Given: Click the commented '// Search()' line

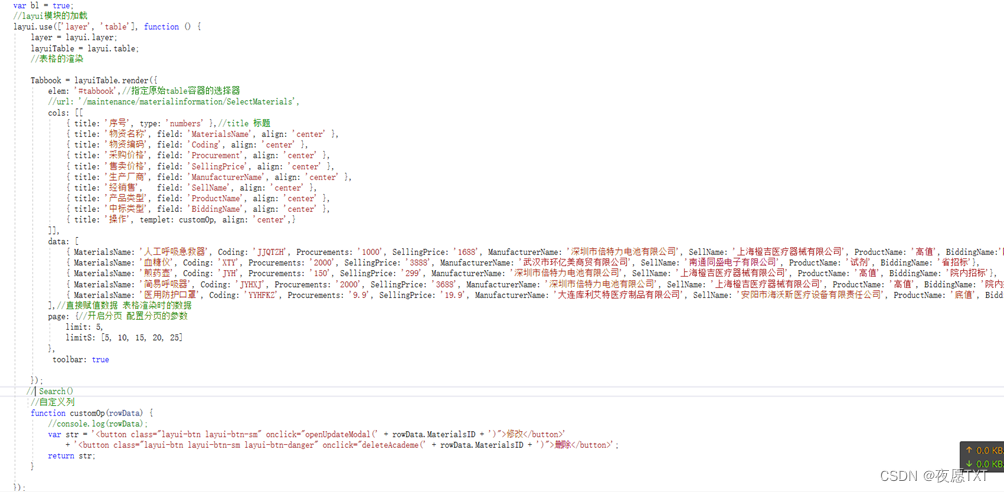Looking at the screenshot, I should coord(50,391).
